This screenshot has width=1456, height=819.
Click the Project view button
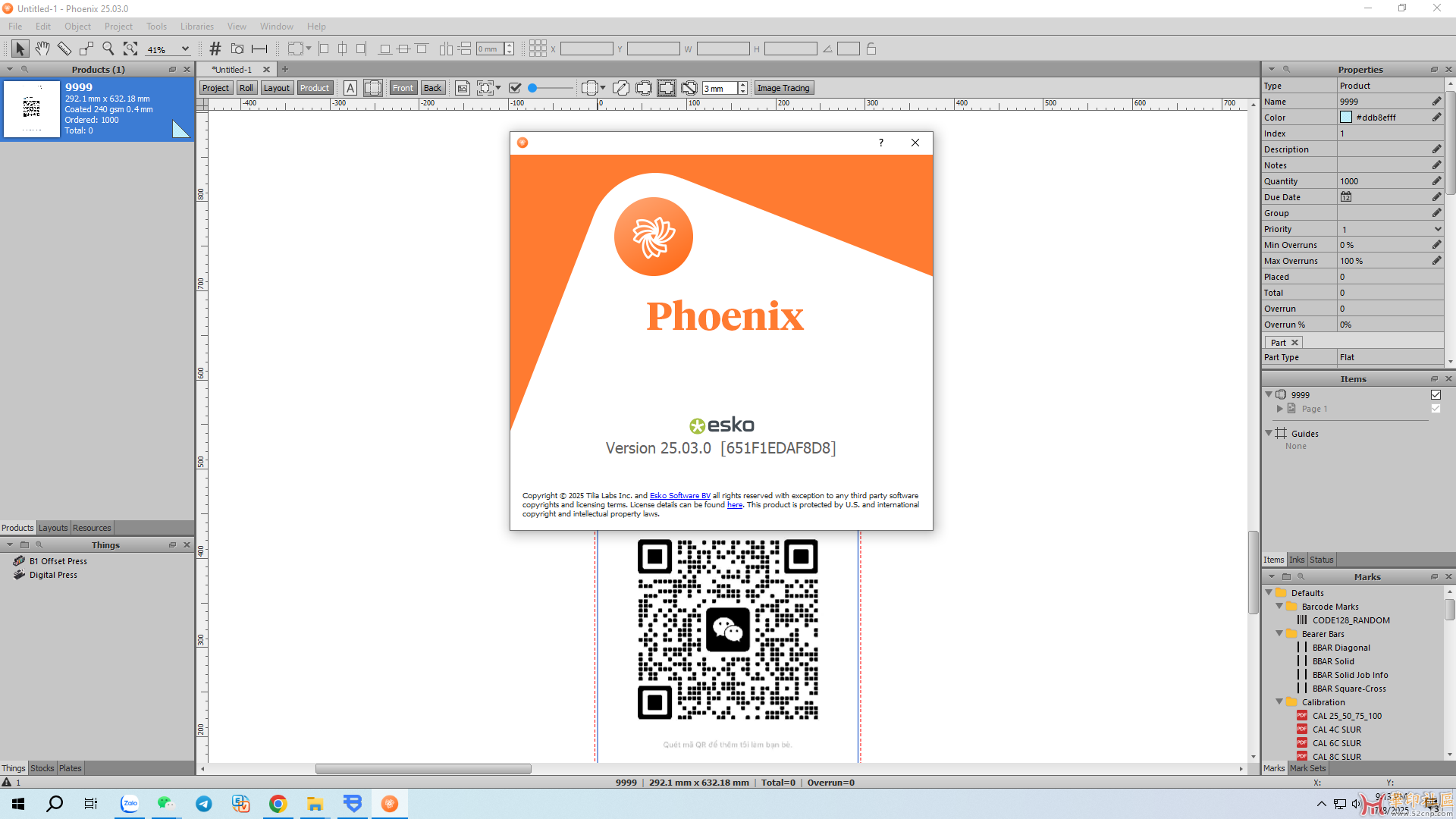click(x=215, y=88)
